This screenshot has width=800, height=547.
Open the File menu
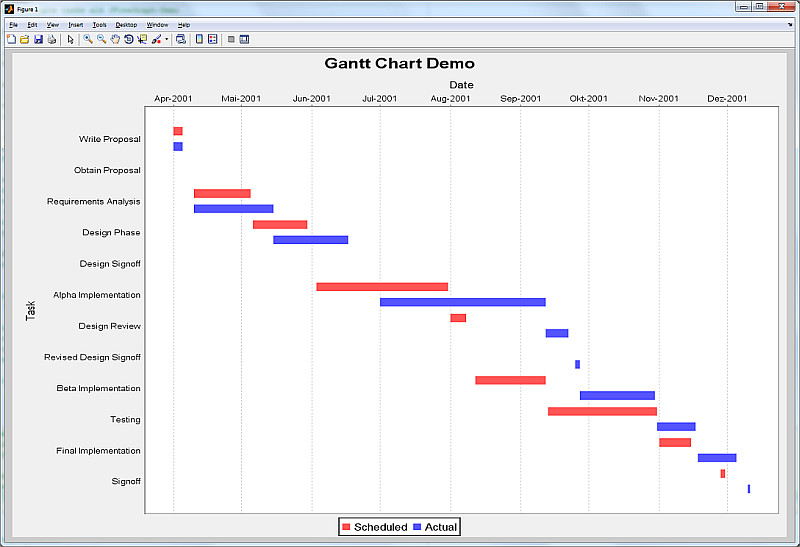click(x=13, y=24)
